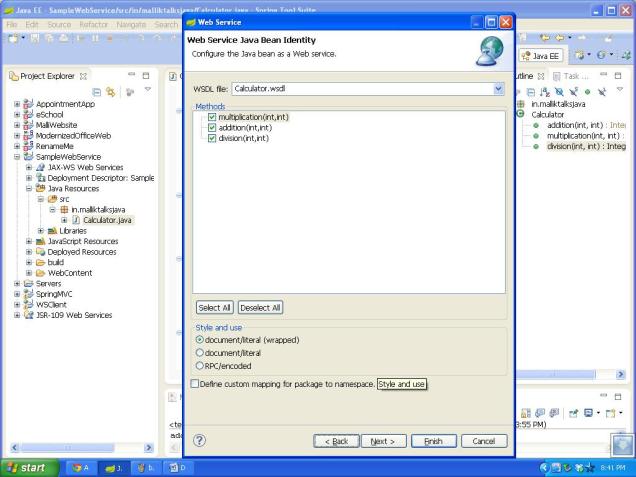Toggle Hide Fields in Outline toolbar
Image resolution: width=636 pixels, height=477 pixels.
[559, 92]
